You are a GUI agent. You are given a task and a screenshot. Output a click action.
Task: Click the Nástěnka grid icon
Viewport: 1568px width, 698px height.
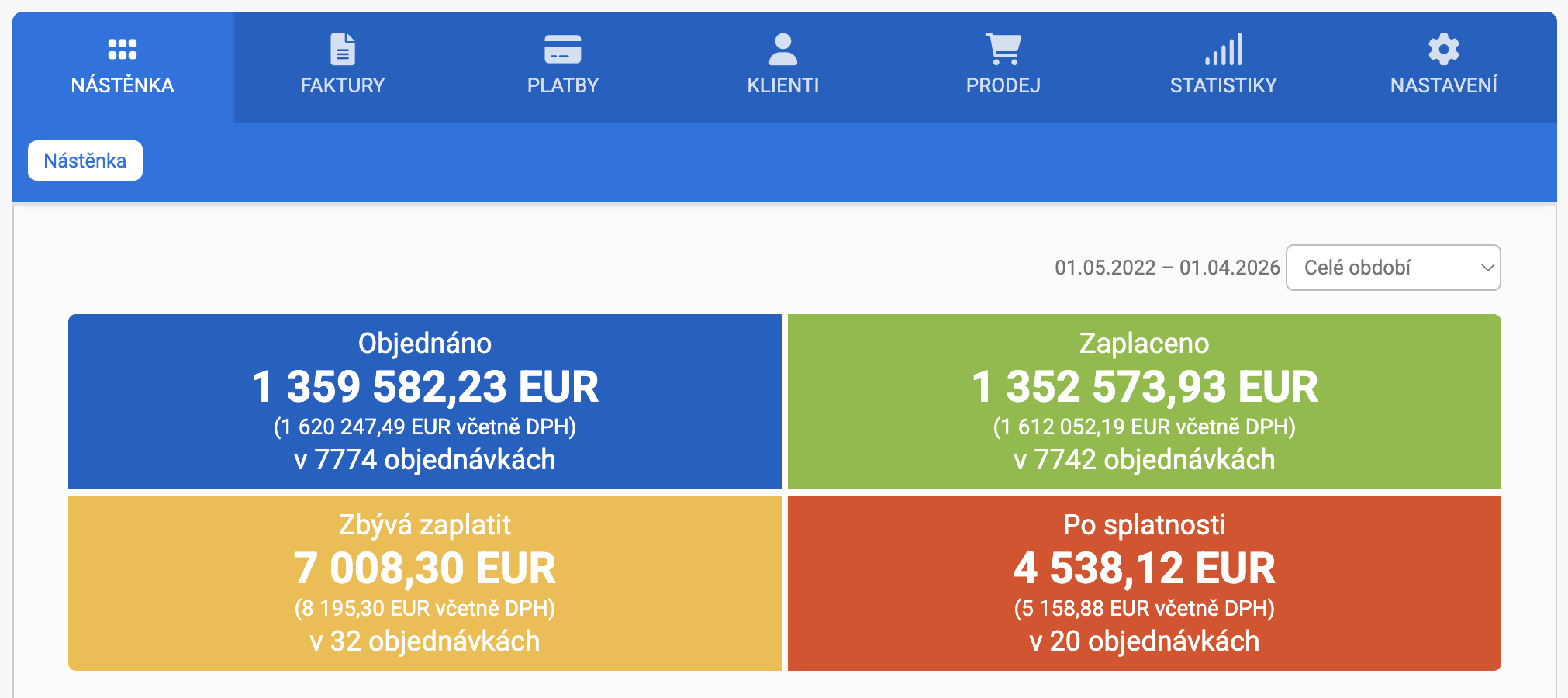pyautogui.click(x=122, y=50)
